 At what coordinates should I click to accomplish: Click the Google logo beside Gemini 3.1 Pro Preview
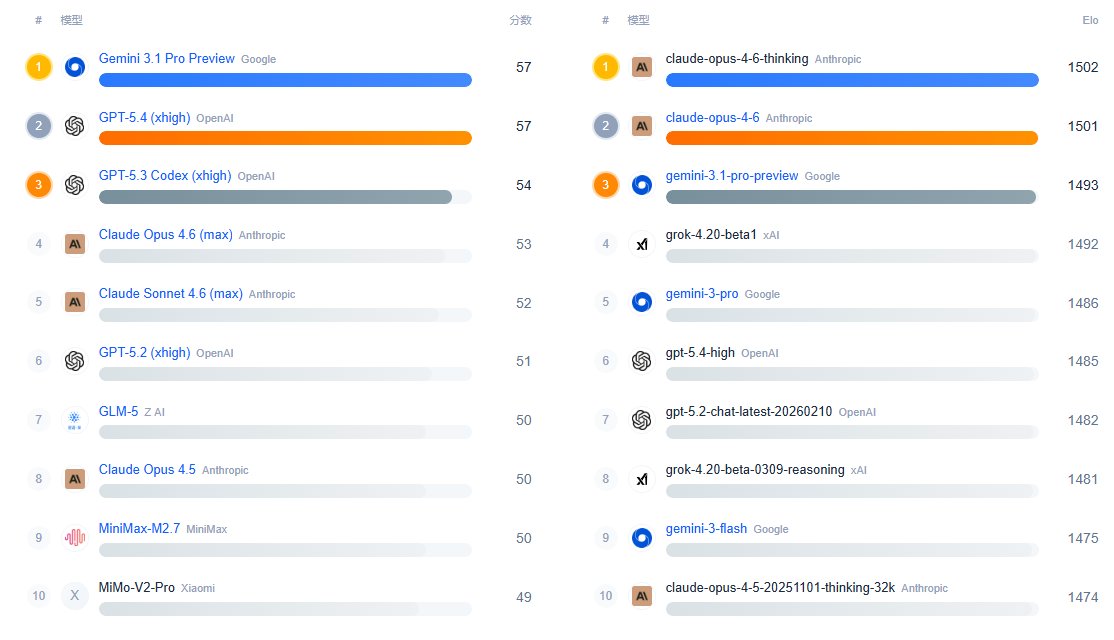coord(74,67)
